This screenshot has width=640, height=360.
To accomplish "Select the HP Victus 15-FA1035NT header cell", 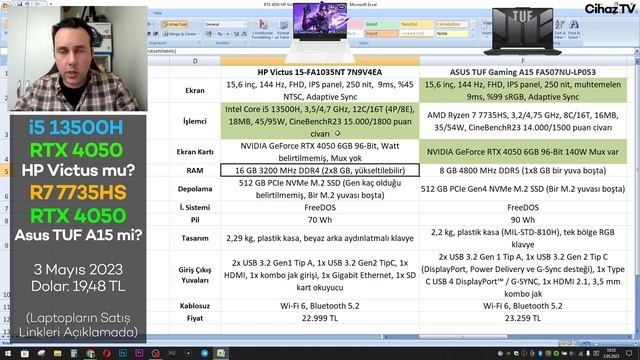I will click(x=320, y=72).
